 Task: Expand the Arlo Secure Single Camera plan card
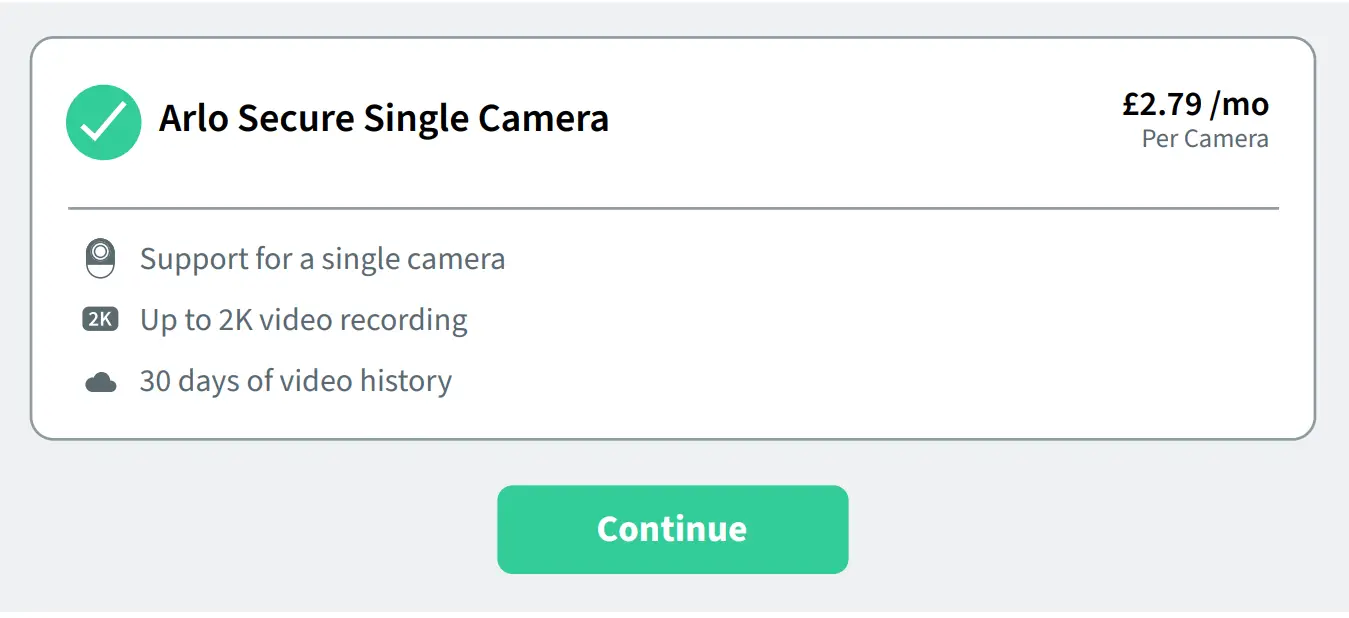(674, 237)
